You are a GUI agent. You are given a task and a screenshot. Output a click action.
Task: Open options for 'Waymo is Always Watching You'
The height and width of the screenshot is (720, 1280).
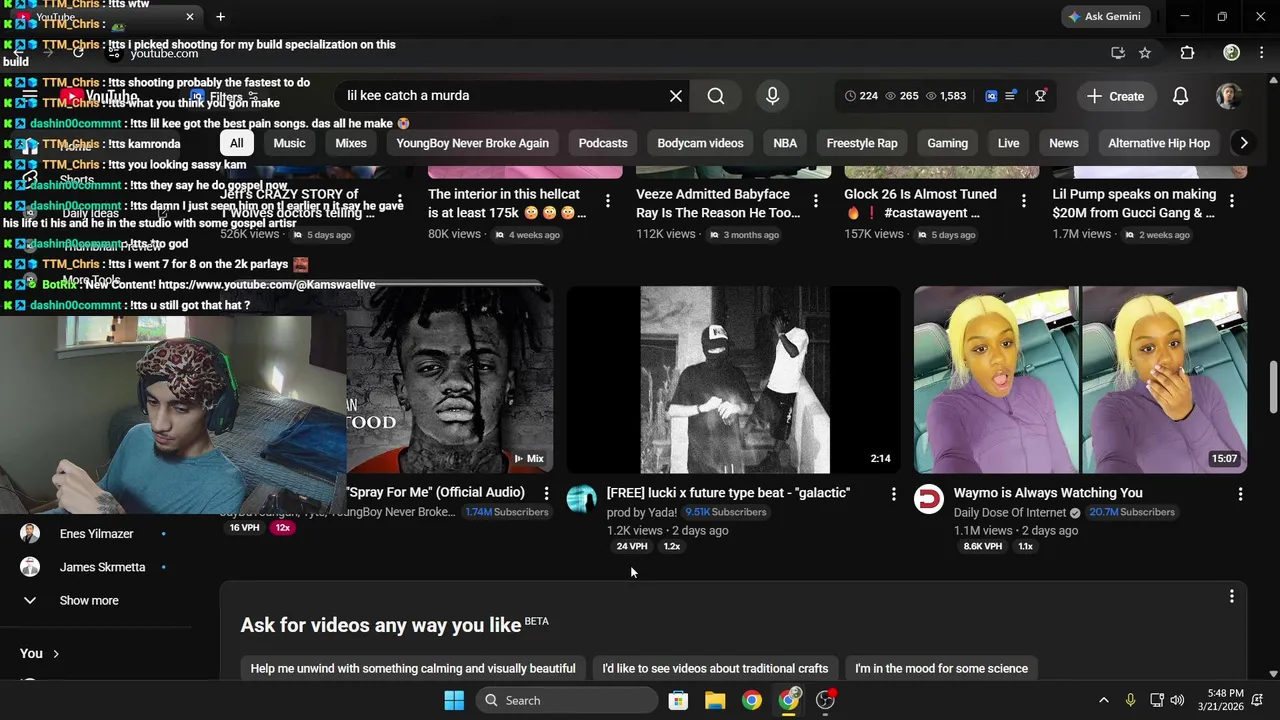tap(1240, 494)
